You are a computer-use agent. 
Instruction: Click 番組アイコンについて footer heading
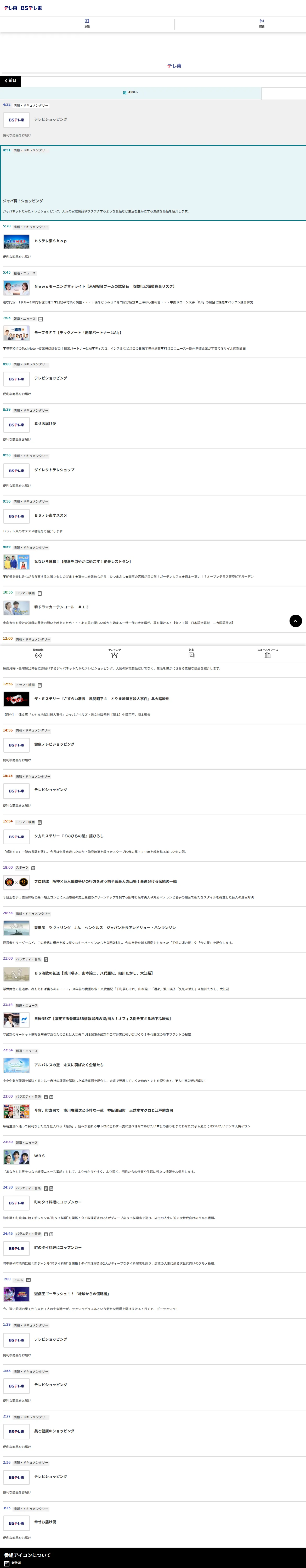pyautogui.click(x=27, y=1555)
